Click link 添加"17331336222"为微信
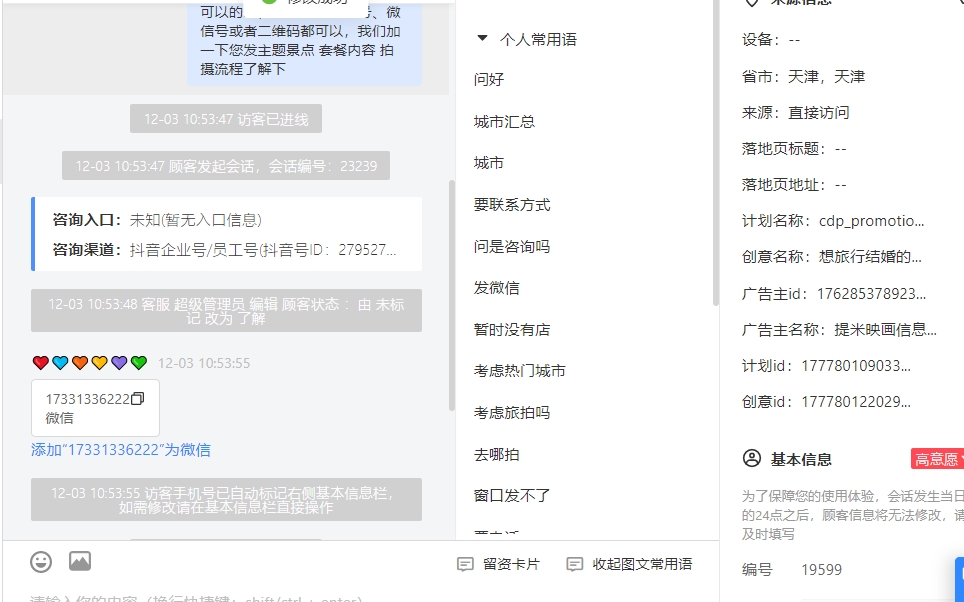This screenshot has width=964, height=602. [x=120, y=450]
